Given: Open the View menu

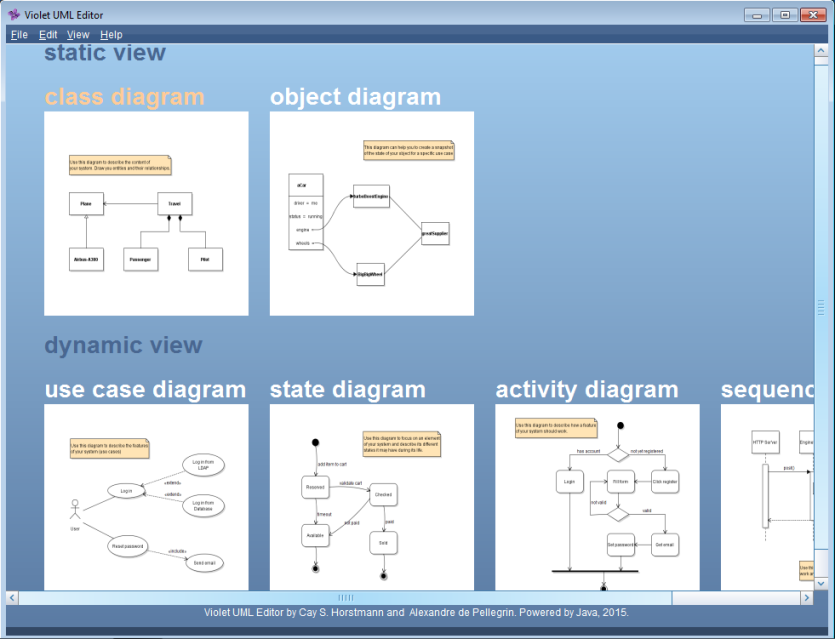Looking at the screenshot, I should coord(78,35).
